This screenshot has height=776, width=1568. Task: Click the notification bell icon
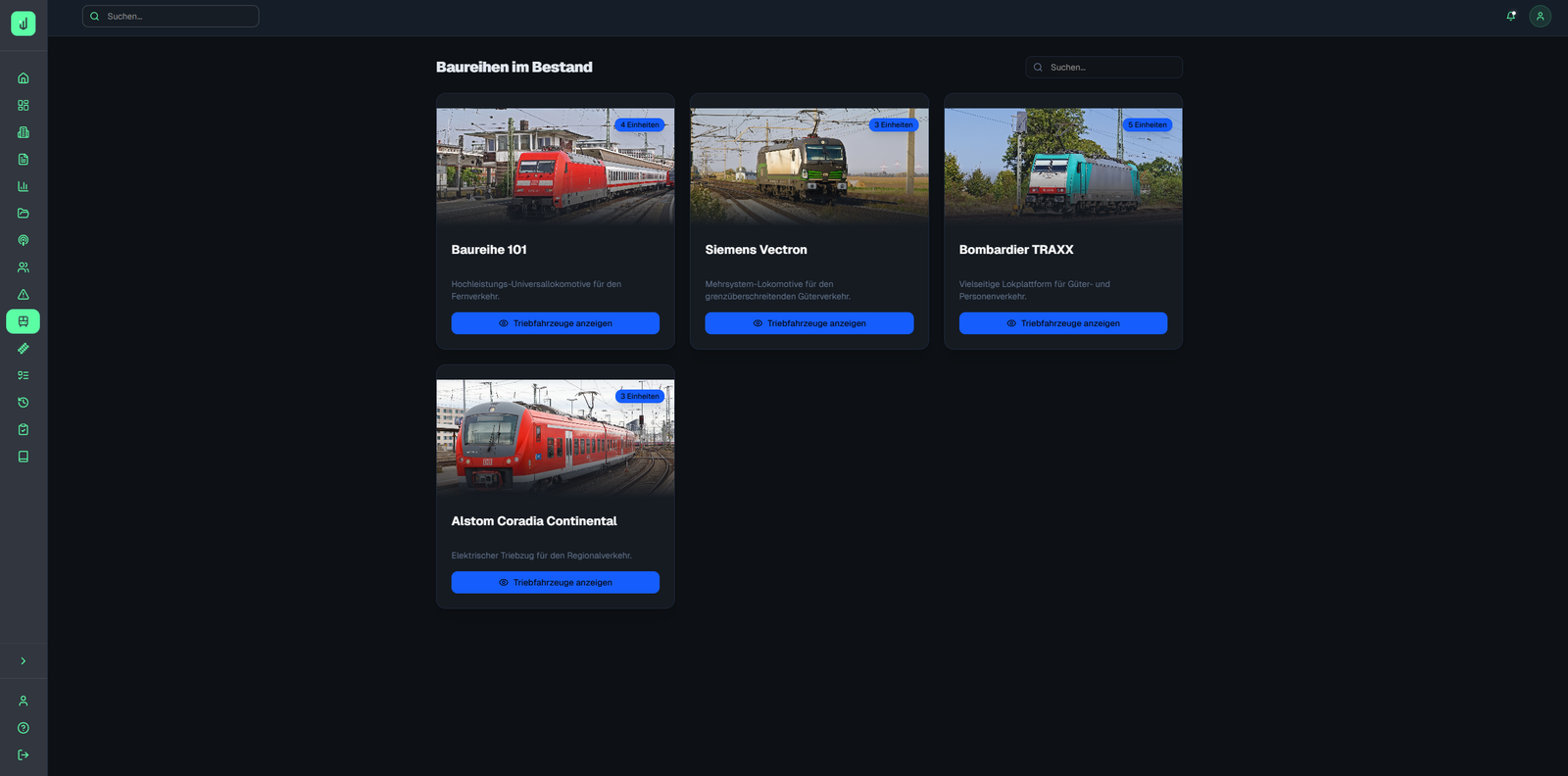(1510, 16)
